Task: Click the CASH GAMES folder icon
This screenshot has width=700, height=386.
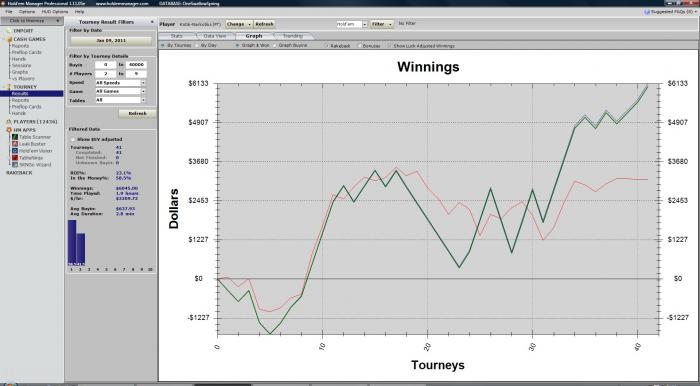Action: pyautogui.click(x=9, y=39)
